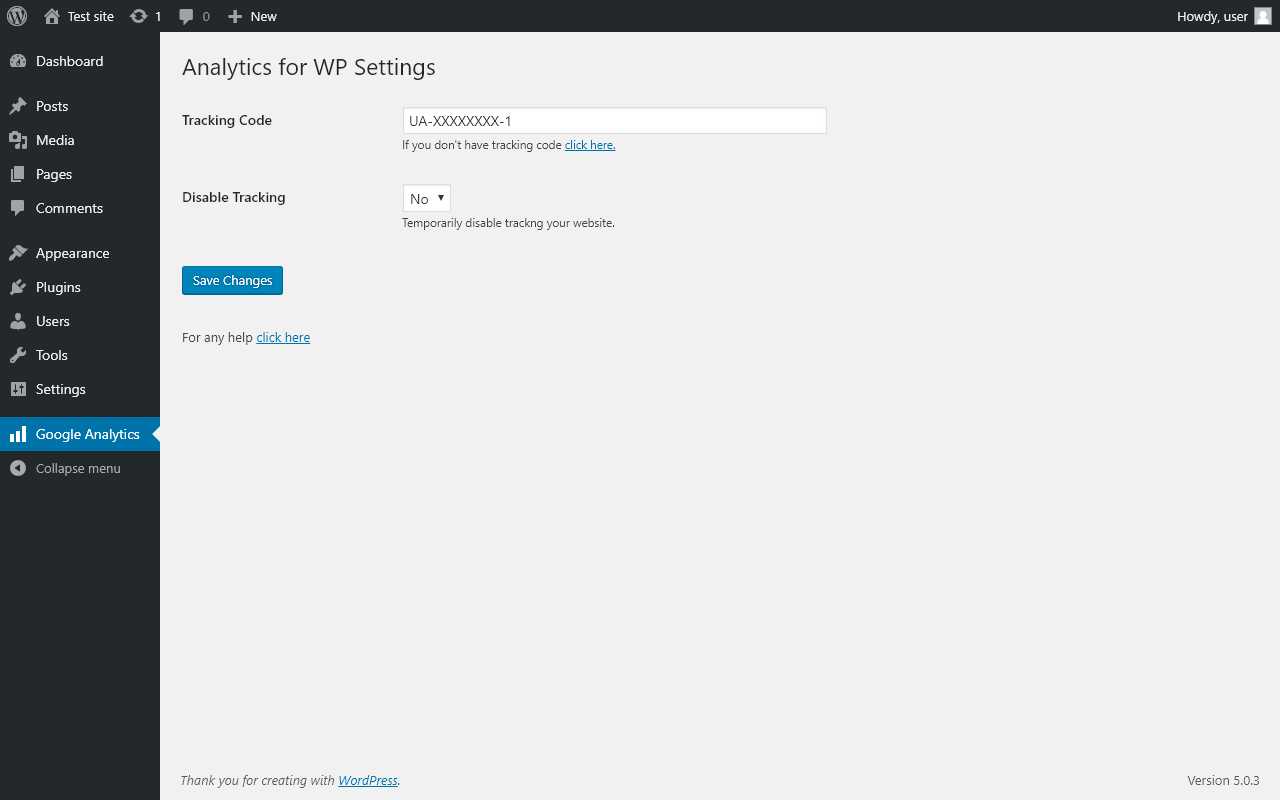Navigate to the Pages menu
The width and height of the screenshot is (1280, 800).
pyautogui.click(x=80, y=174)
